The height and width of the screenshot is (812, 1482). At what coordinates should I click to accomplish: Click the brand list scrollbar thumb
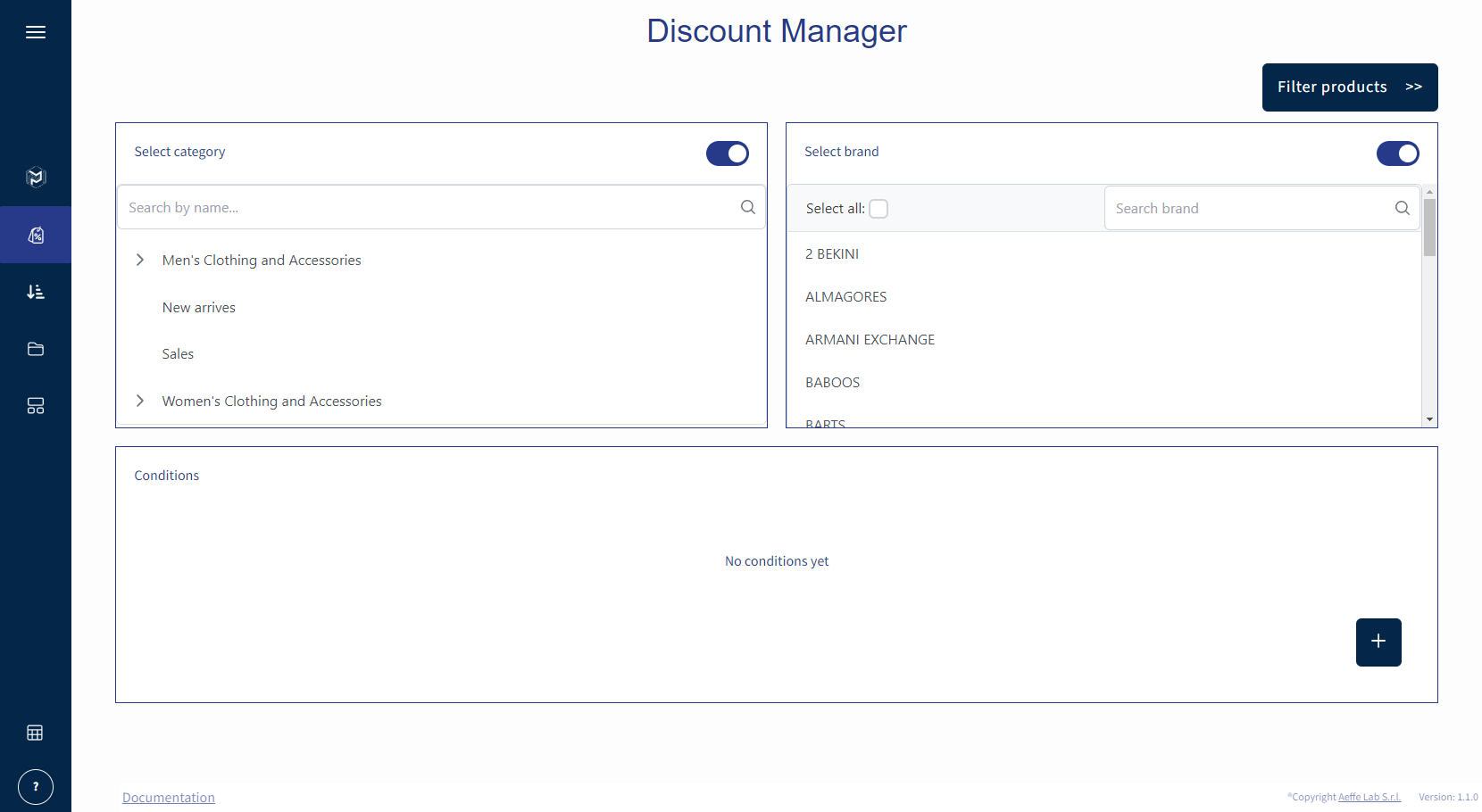point(1429,228)
